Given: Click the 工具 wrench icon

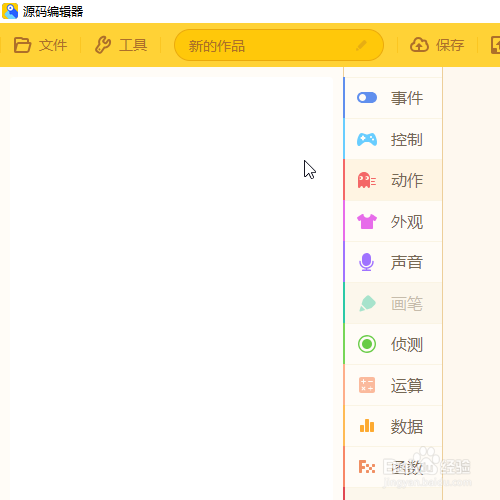Looking at the screenshot, I should tap(103, 45).
